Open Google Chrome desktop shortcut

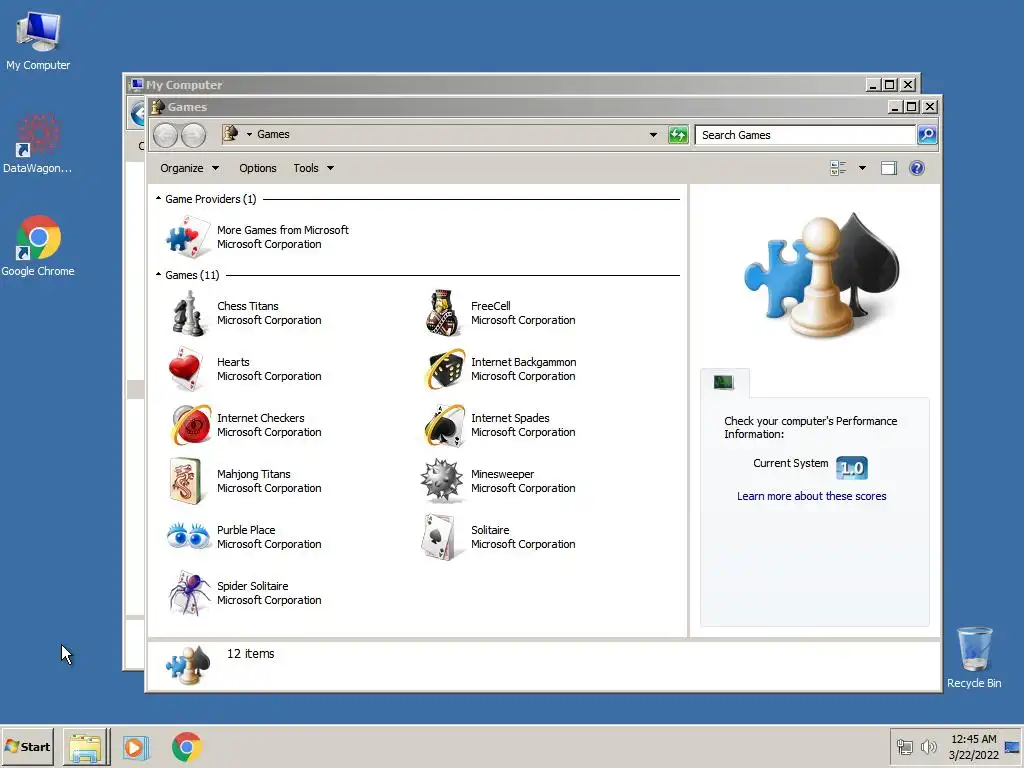(38, 246)
